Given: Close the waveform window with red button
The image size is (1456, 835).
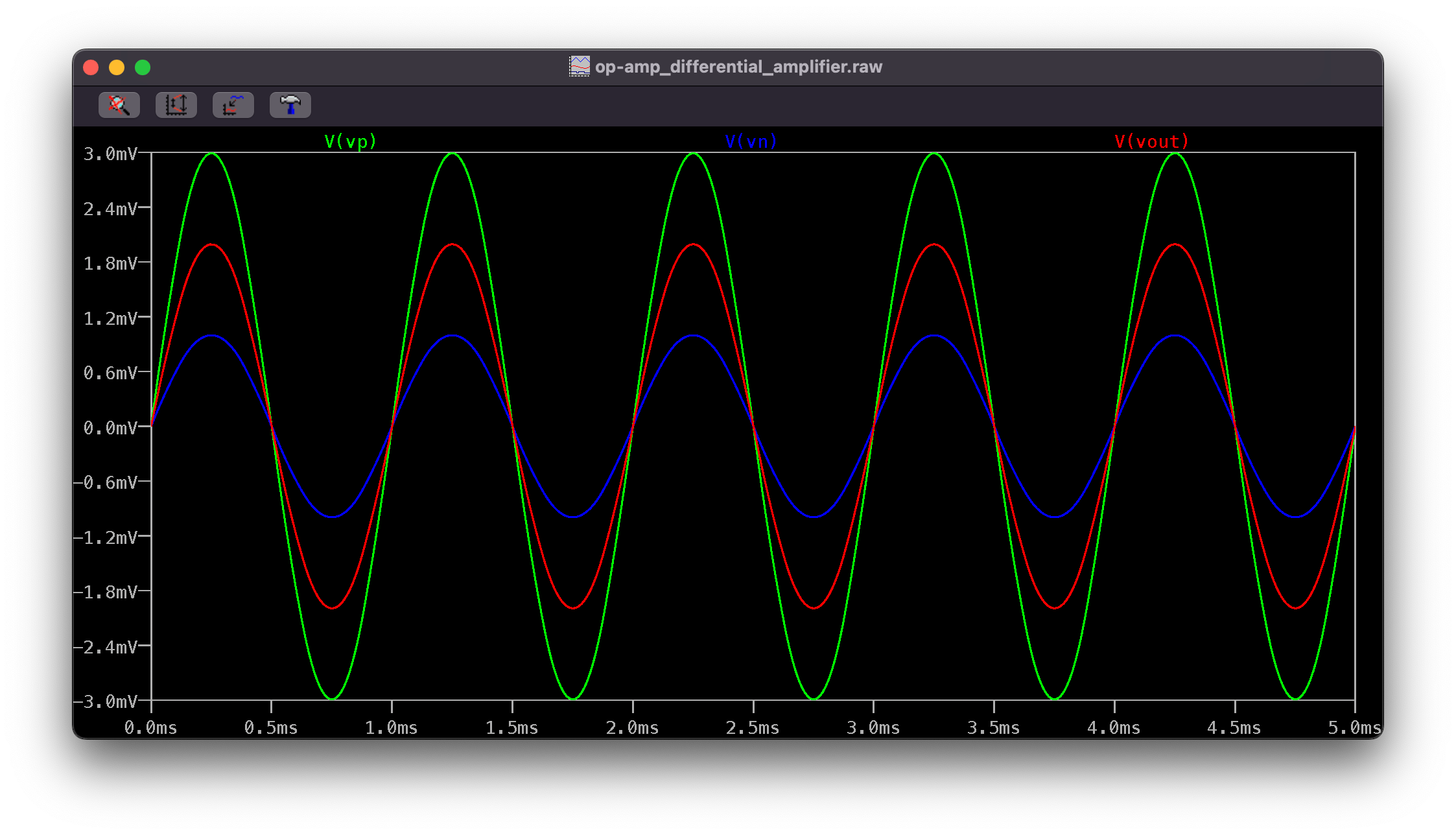Looking at the screenshot, I should click(x=91, y=67).
